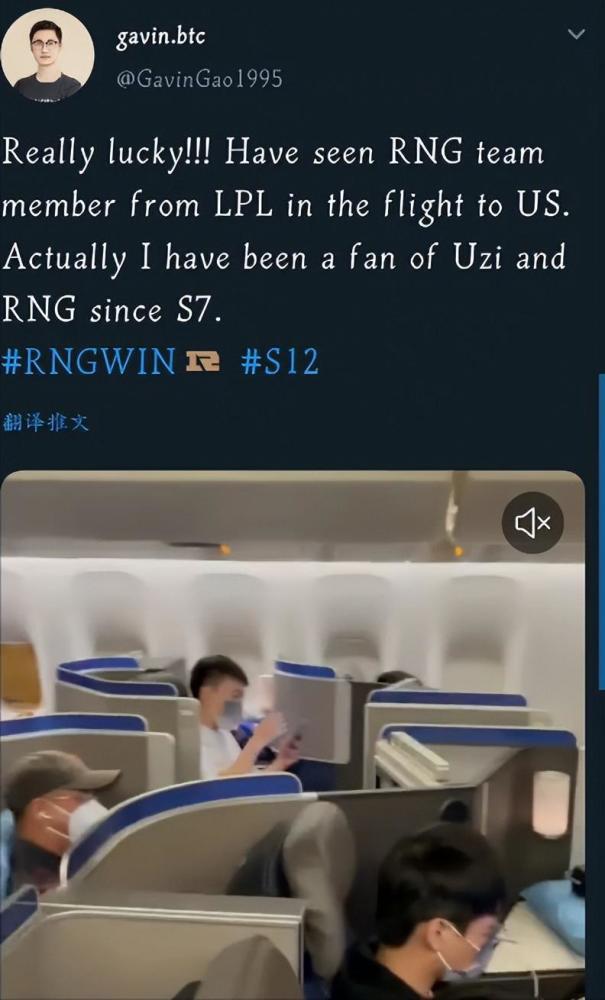Play the airplane cabin video
Viewport: 605px width, 1000px height.
click(x=293, y=735)
